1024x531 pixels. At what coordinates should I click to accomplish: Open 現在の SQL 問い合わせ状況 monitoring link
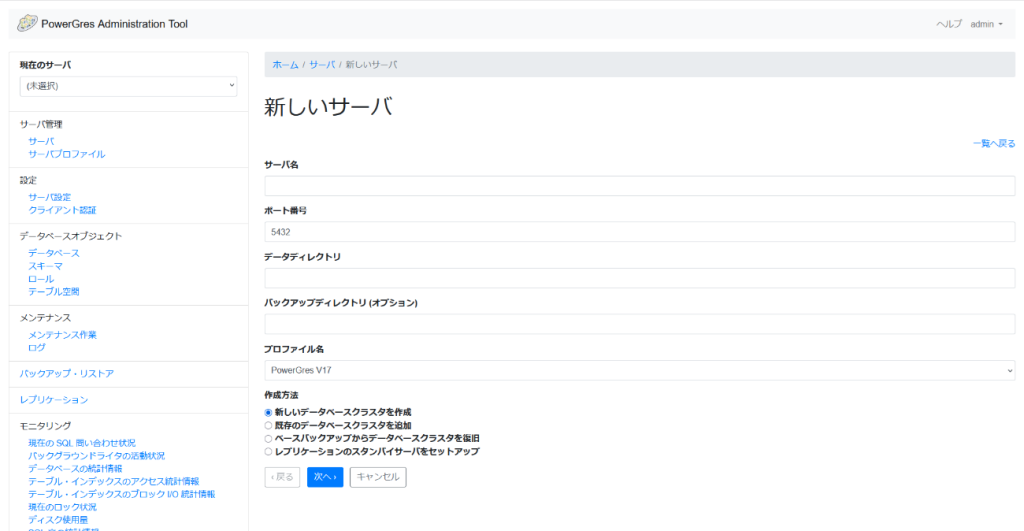82,443
